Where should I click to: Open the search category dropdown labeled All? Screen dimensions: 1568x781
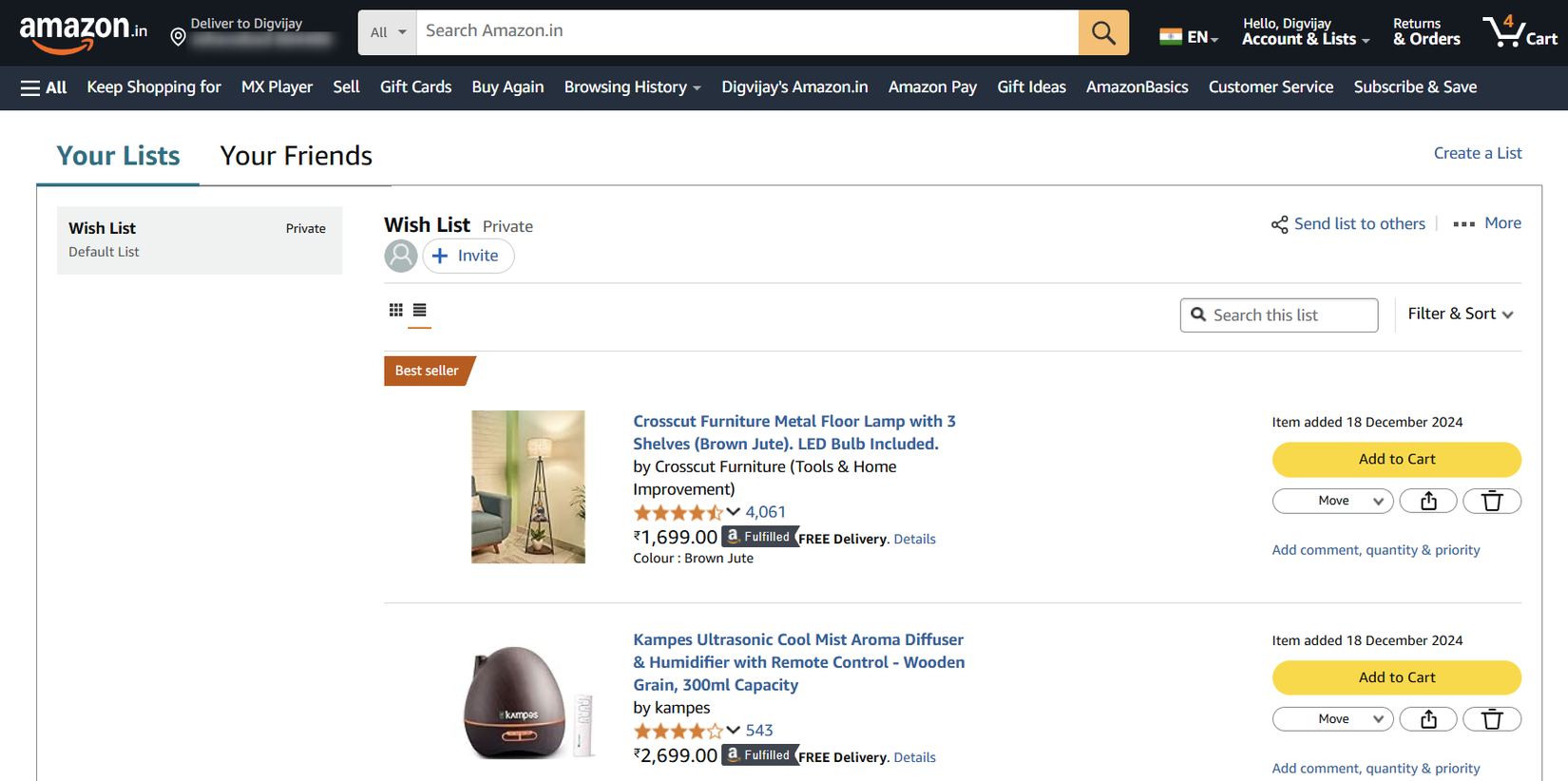[387, 31]
